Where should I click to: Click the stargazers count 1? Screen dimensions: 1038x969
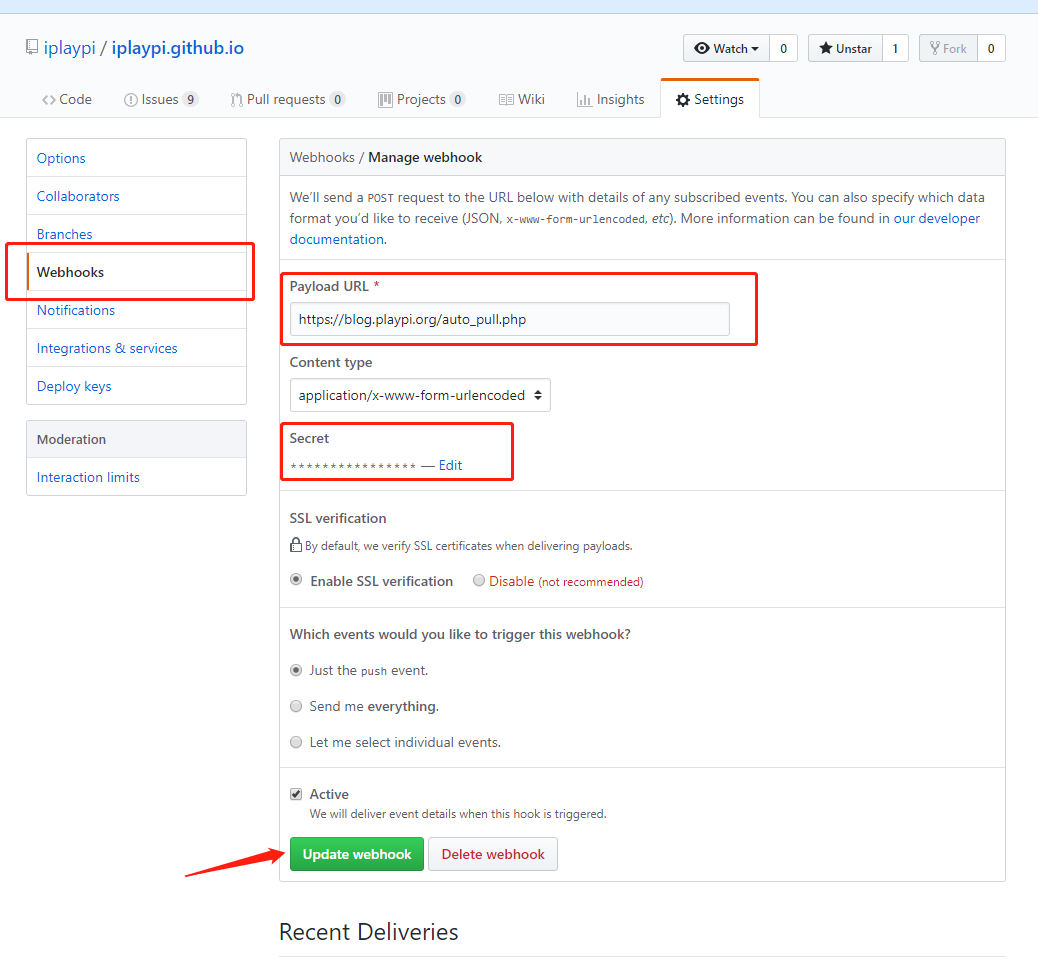(895, 48)
